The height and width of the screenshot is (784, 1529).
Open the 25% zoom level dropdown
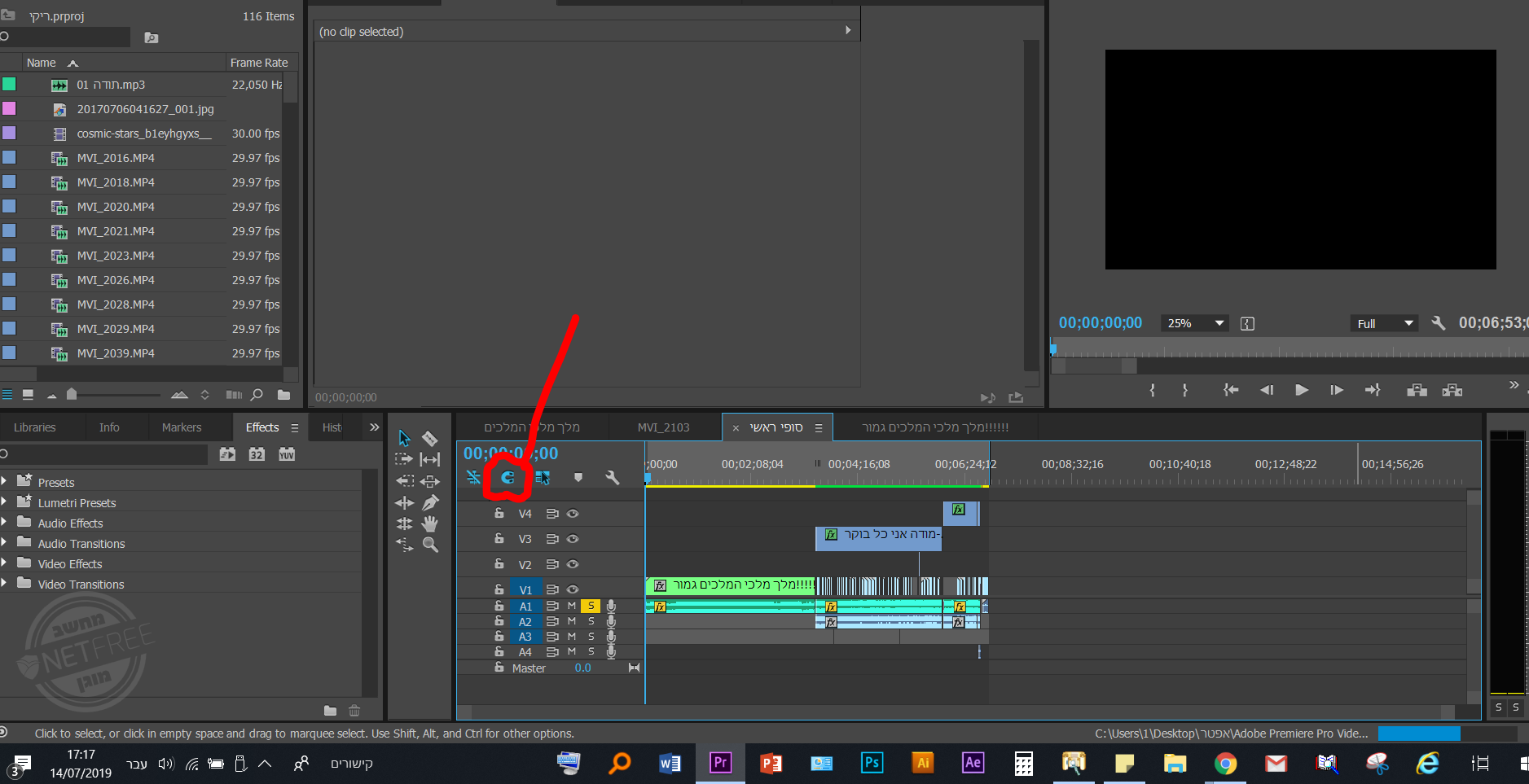(x=1195, y=323)
